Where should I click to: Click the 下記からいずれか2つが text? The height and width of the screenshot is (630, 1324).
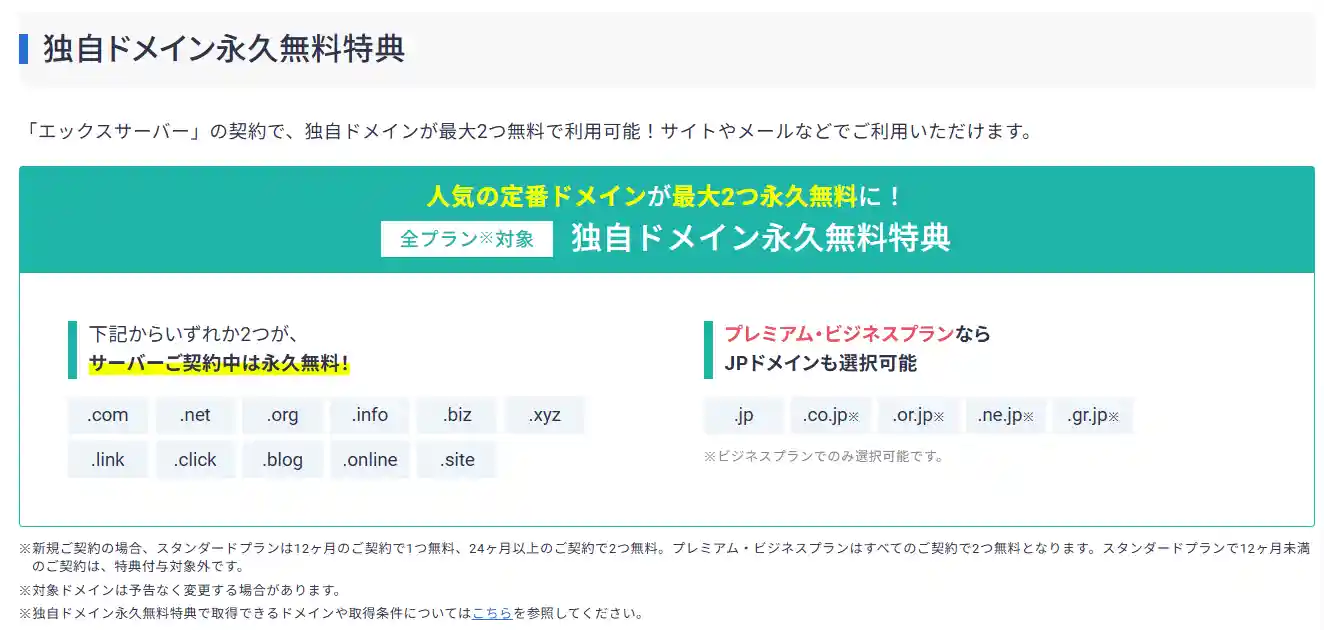[193, 334]
